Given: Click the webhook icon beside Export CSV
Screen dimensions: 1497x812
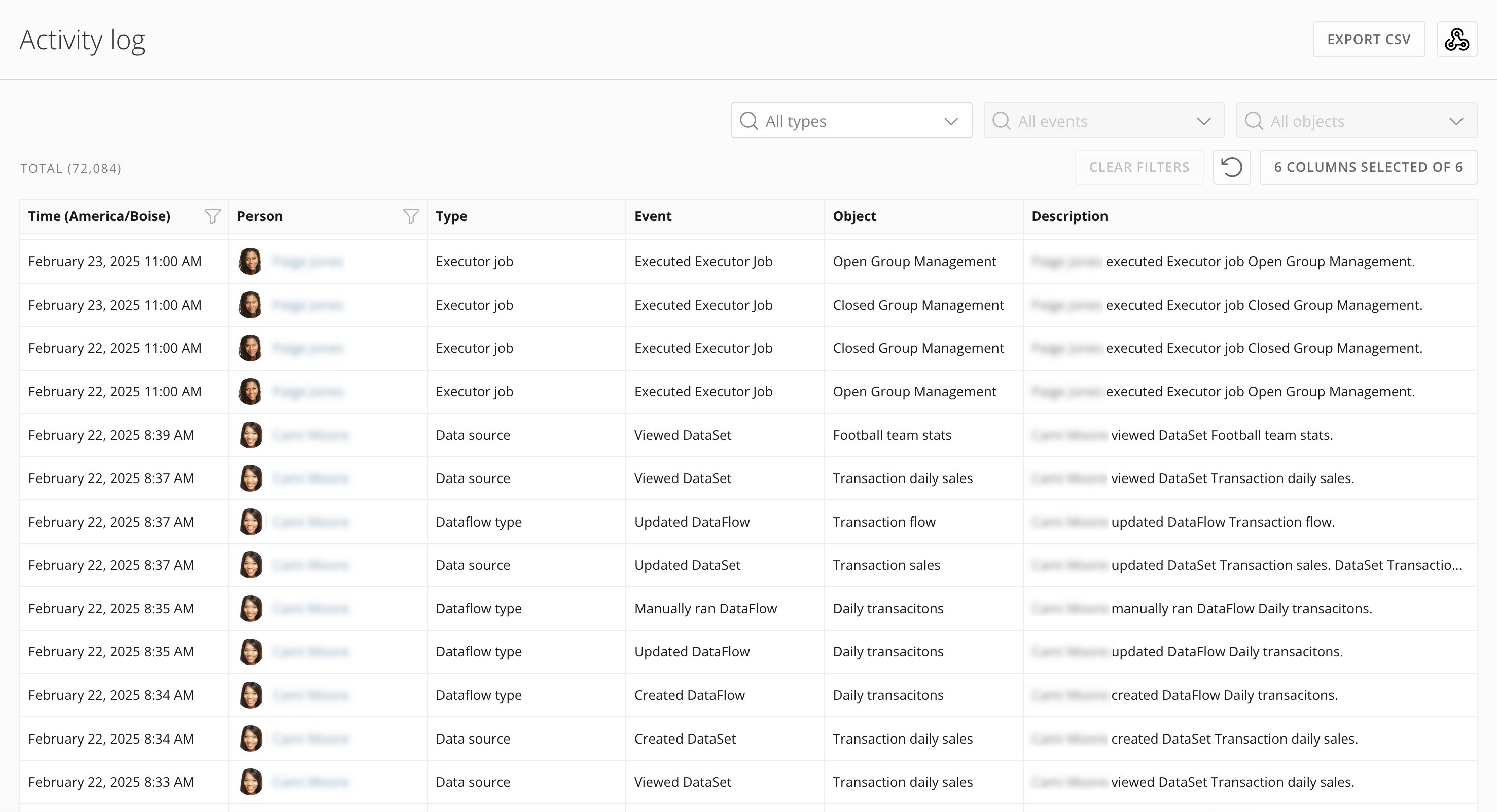Looking at the screenshot, I should tap(1456, 40).
